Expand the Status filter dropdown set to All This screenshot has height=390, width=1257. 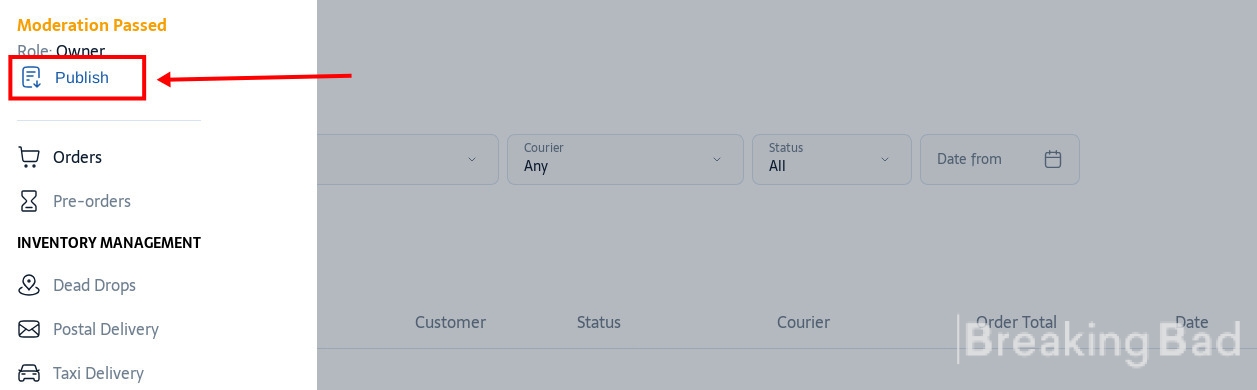point(832,159)
